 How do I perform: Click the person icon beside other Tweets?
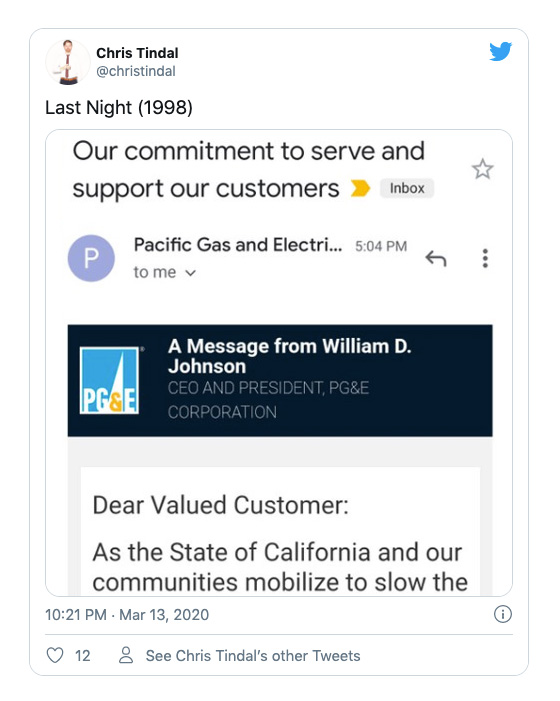[x=126, y=655]
